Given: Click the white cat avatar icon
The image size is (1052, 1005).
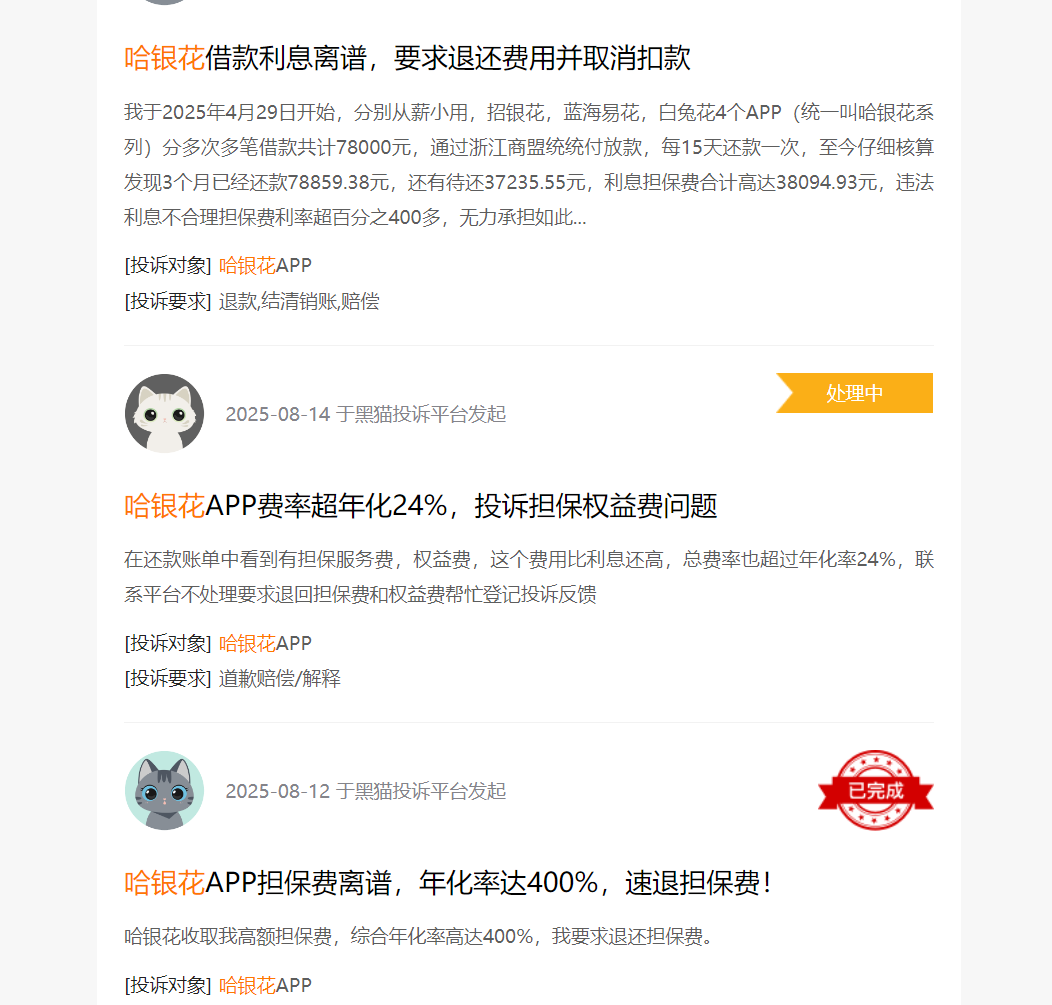Looking at the screenshot, I should point(164,413).
